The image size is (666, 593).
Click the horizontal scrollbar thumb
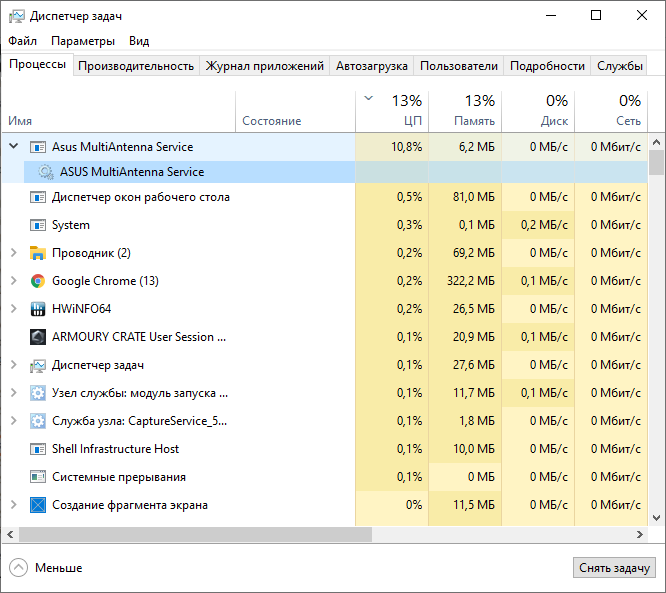tap(195, 534)
